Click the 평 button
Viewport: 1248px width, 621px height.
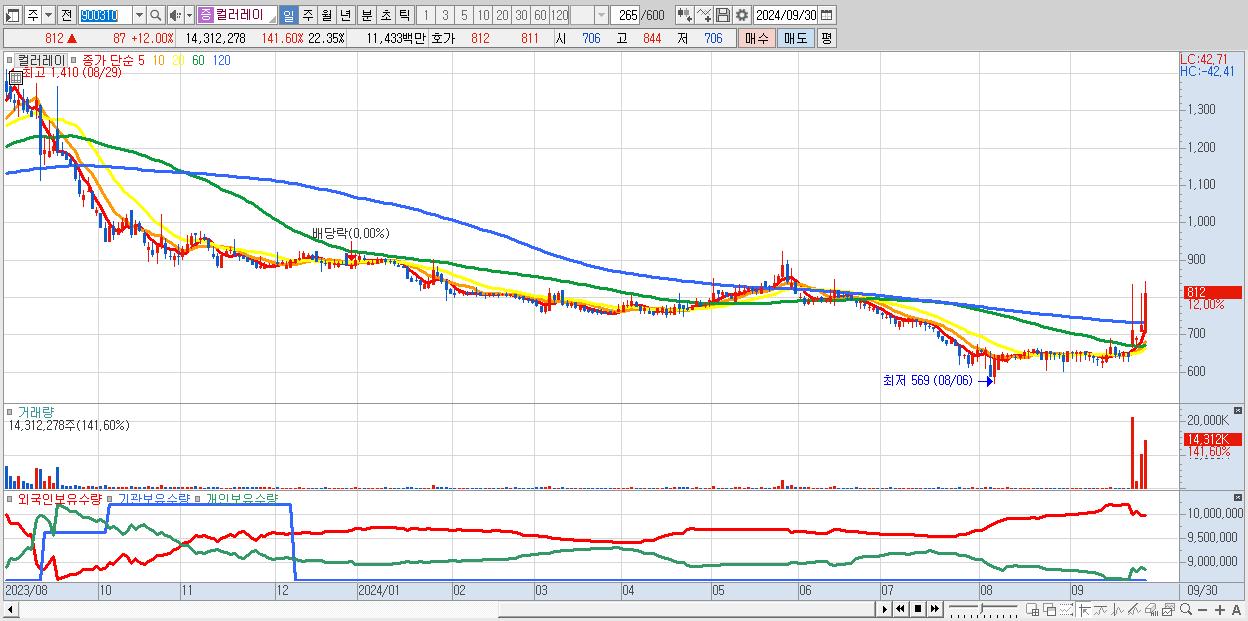[826, 38]
